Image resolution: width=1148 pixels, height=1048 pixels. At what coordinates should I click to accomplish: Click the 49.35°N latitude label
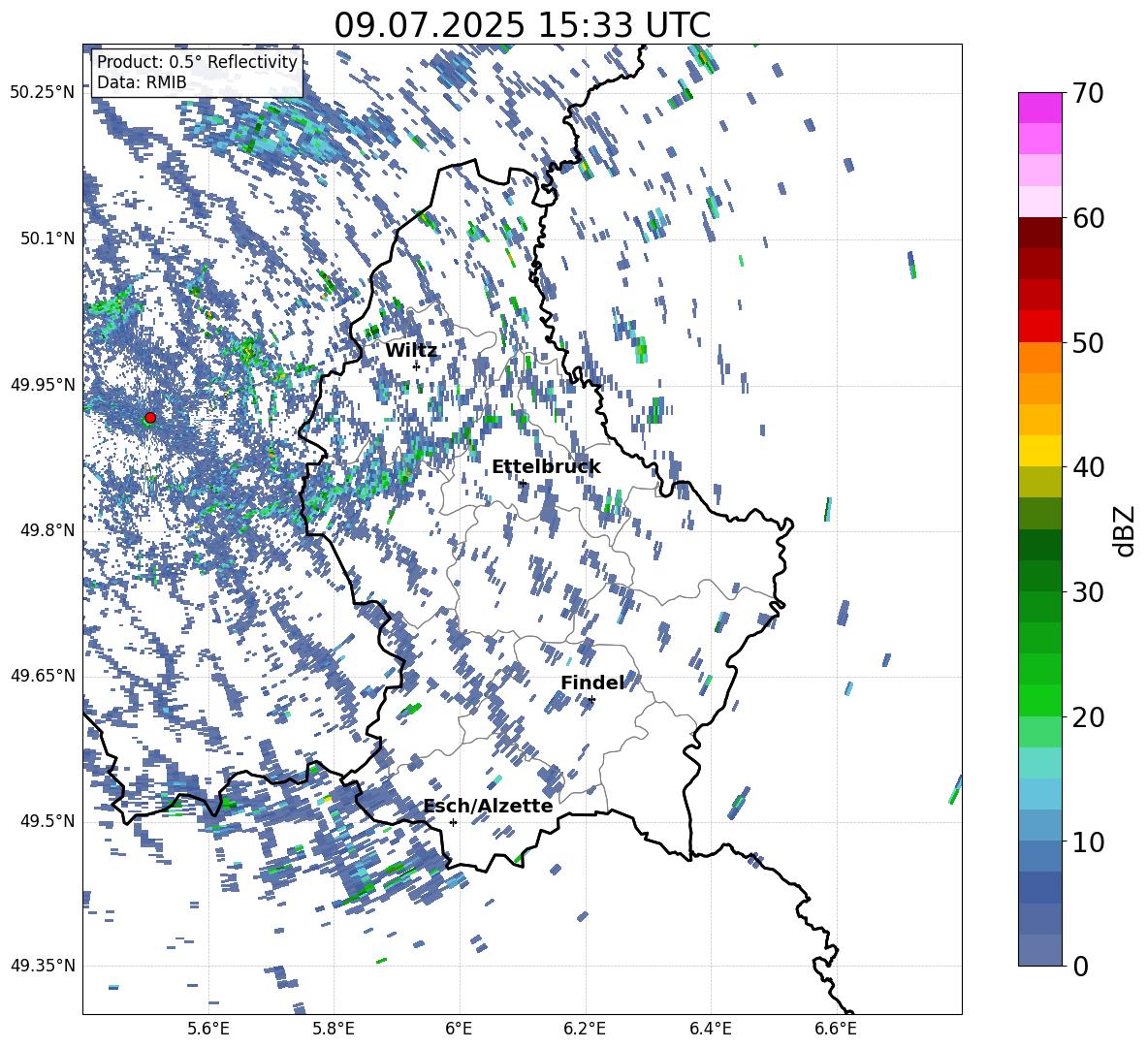(42, 966)
